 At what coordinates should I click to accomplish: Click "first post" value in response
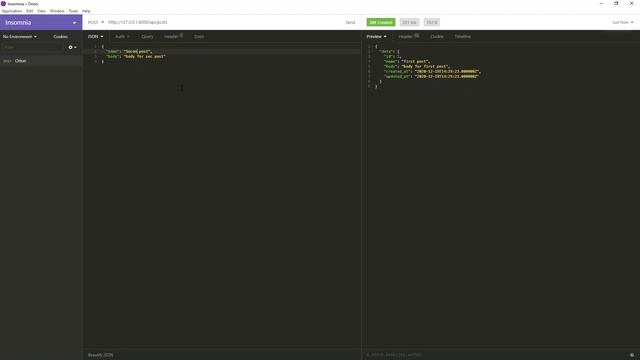415,61
